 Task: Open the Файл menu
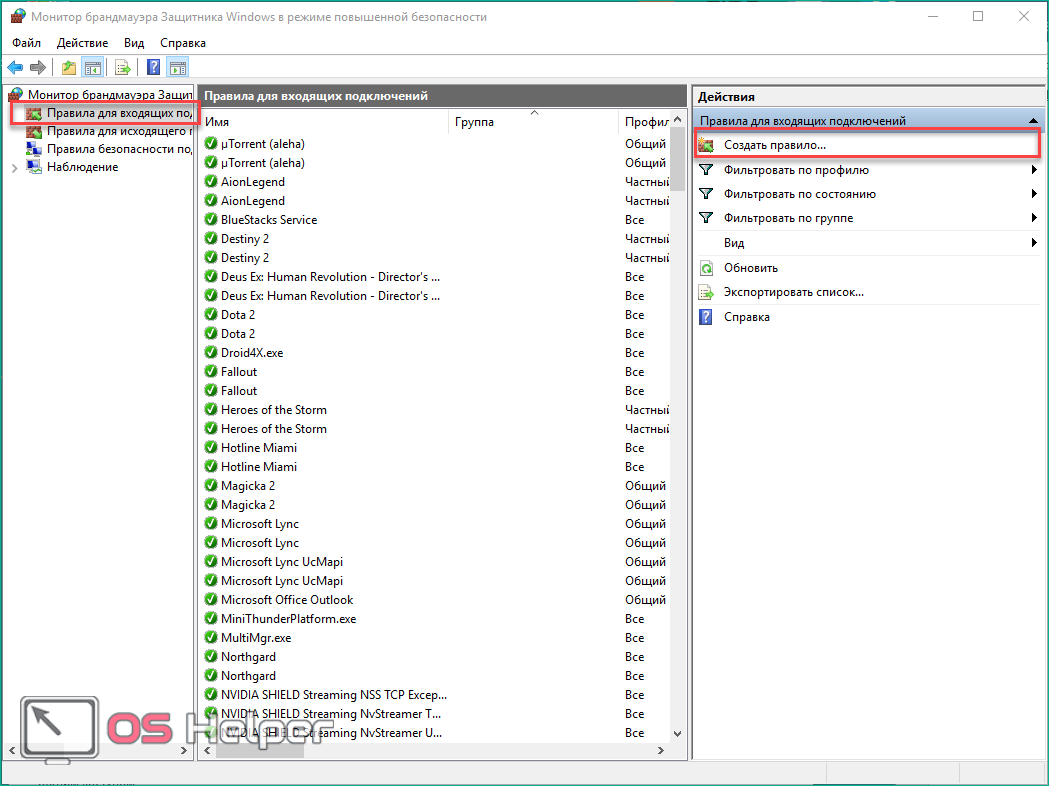tap(27, 43)
